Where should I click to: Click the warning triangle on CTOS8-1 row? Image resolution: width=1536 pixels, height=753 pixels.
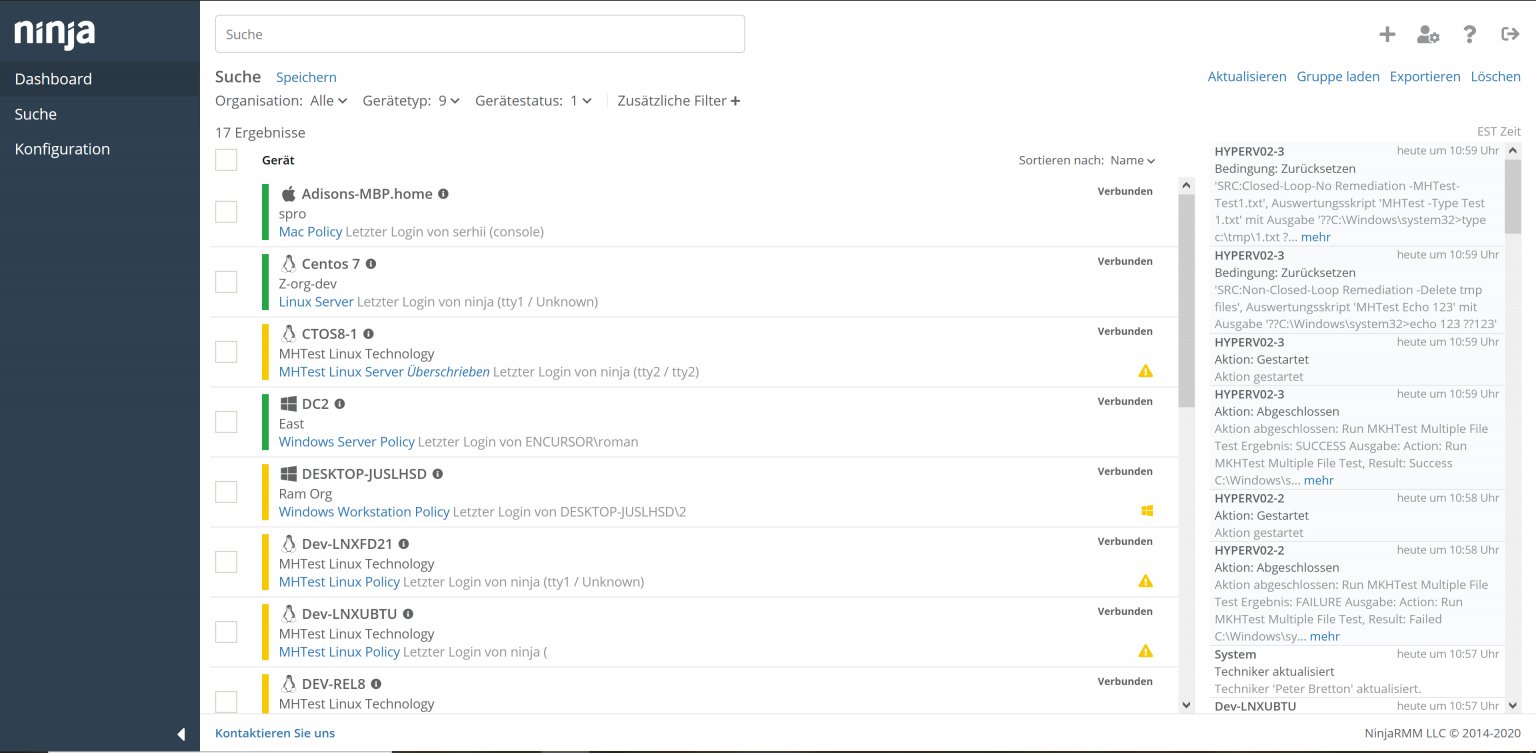point(1146,371)
